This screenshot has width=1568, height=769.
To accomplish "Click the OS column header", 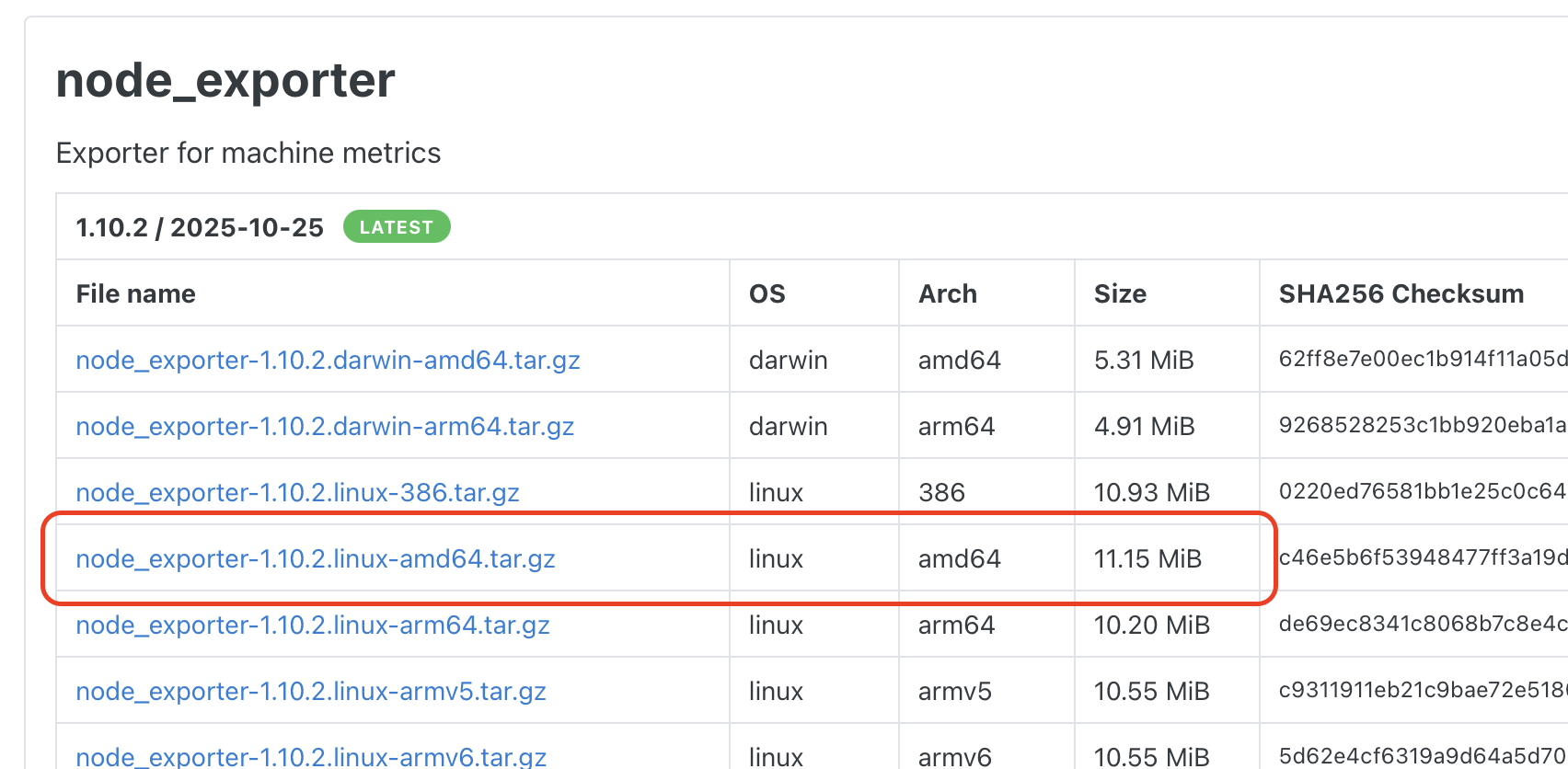I will [x=767, y=293].
